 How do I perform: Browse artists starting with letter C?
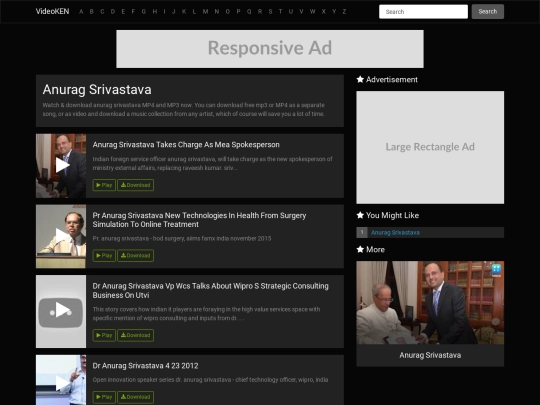click(102, 12)
